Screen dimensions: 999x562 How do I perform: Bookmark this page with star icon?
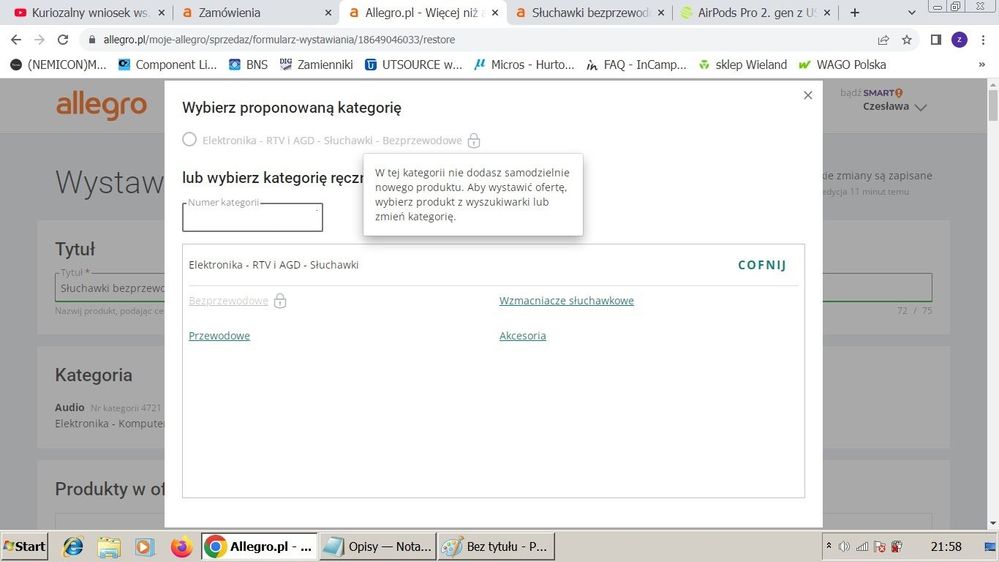coord(907,40)
